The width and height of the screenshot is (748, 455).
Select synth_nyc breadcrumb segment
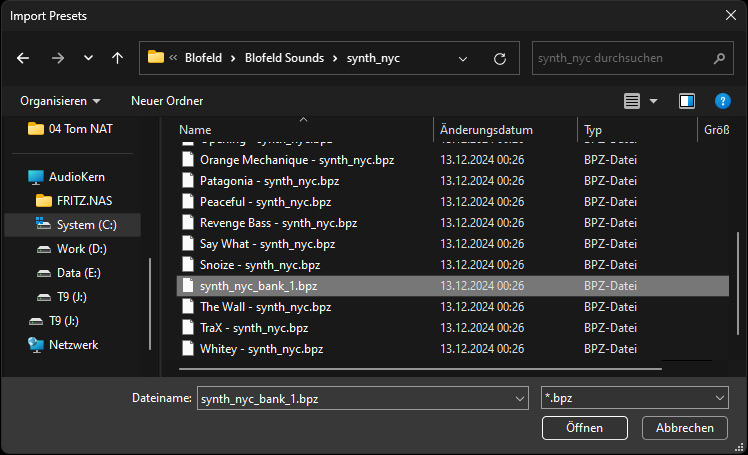click(373, 58)
